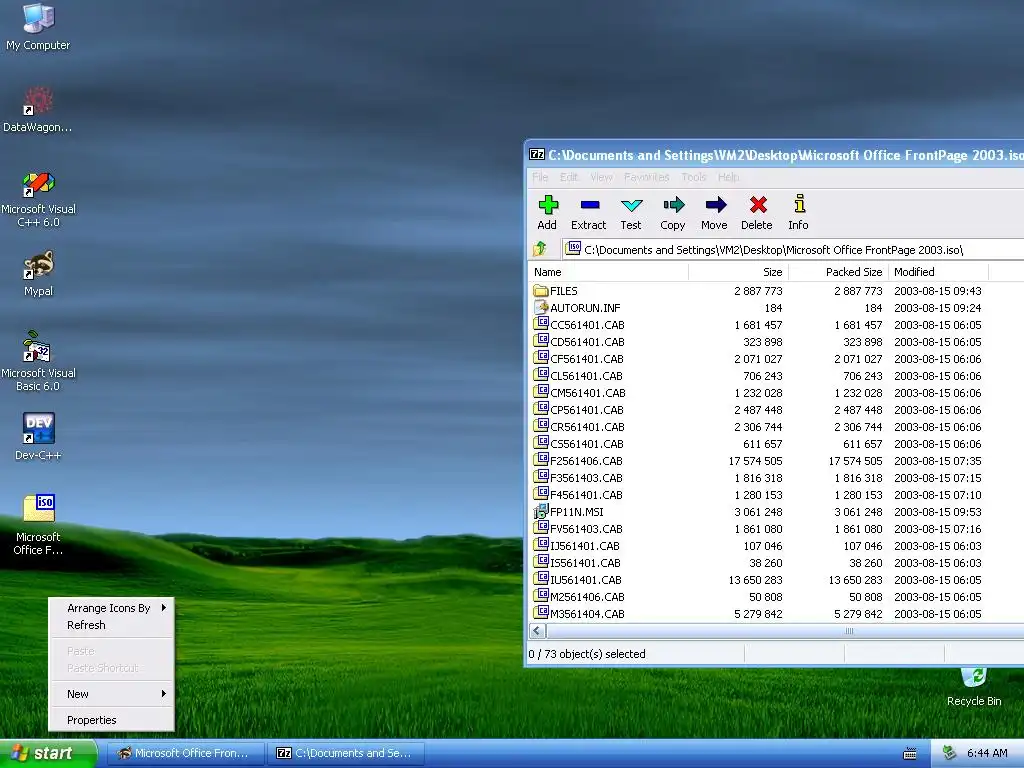
Task: Sort by the Modified column header
Action: pos(938,272)
